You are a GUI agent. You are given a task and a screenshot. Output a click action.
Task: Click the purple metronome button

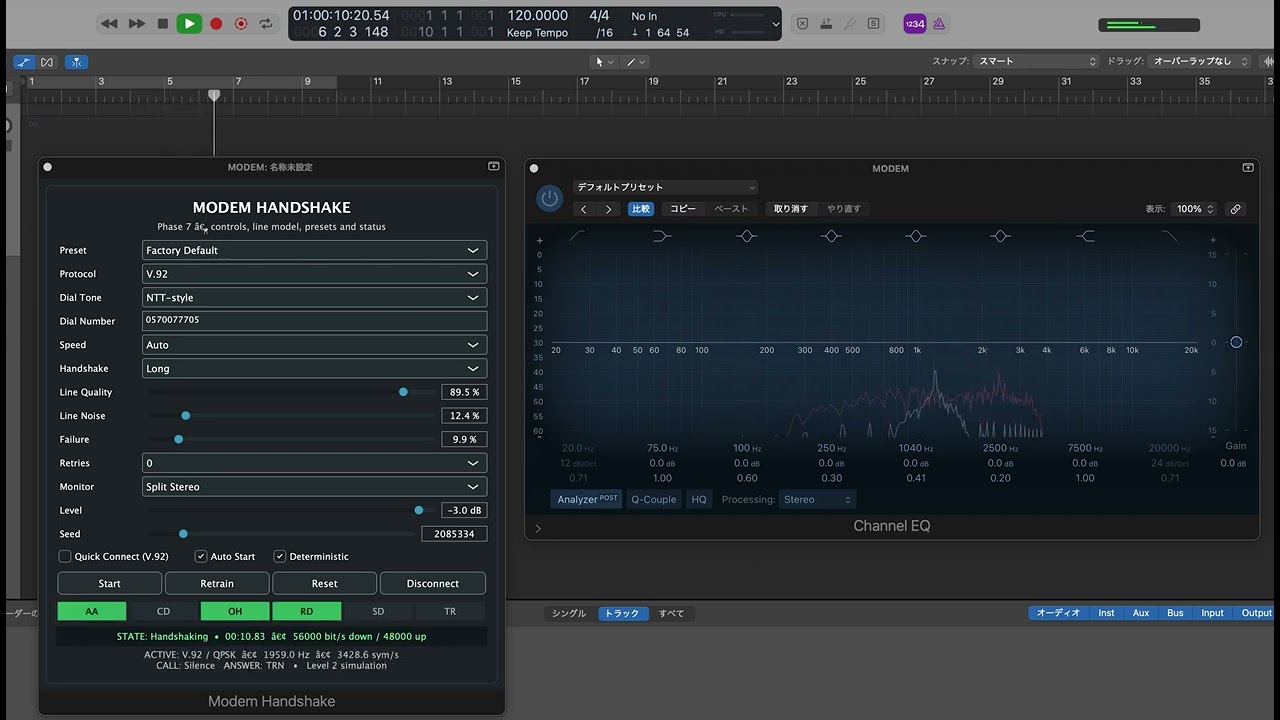coord(938,24)
